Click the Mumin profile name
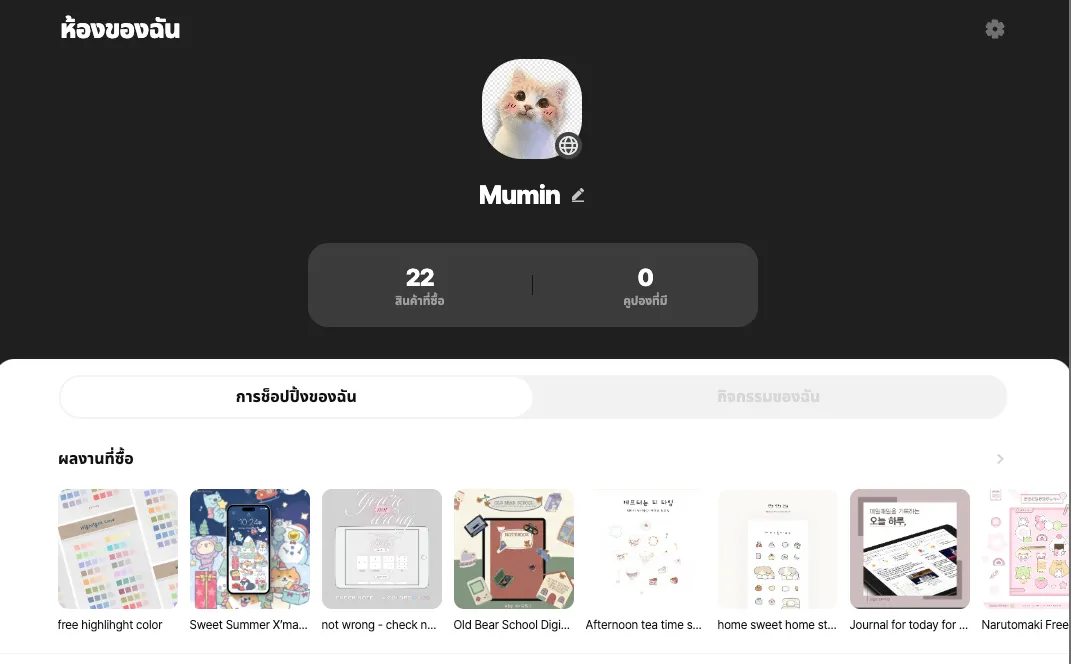The height and width of the screenshot is (664, 1071). 520,195
